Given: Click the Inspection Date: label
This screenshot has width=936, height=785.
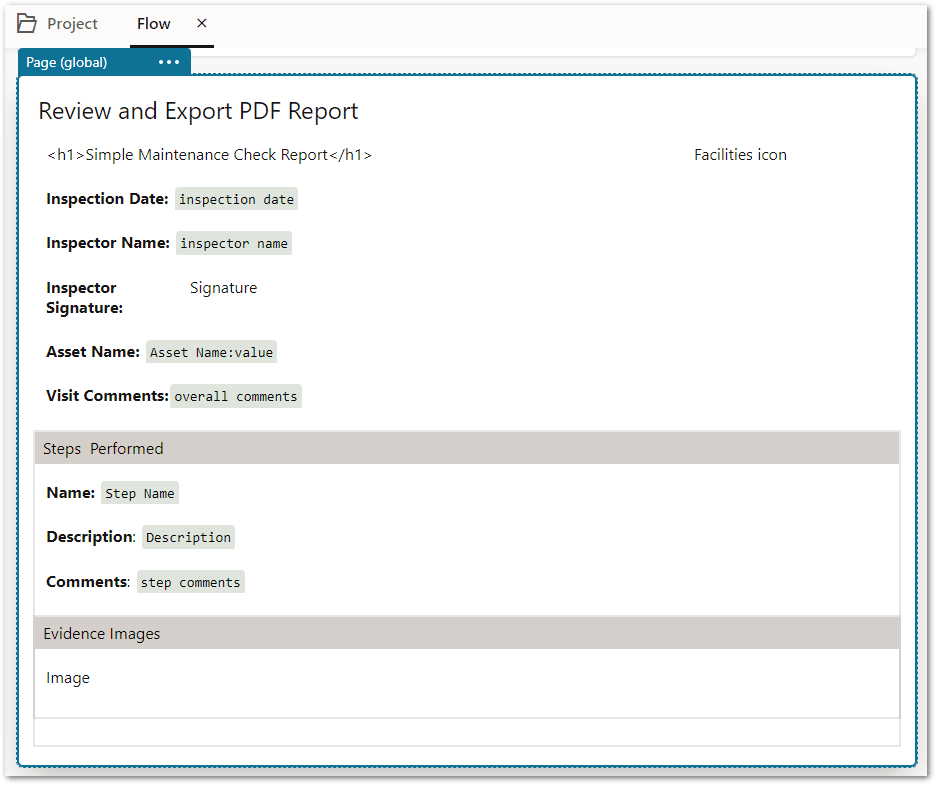Looking at the screenshot, I should tap(107, 199).
